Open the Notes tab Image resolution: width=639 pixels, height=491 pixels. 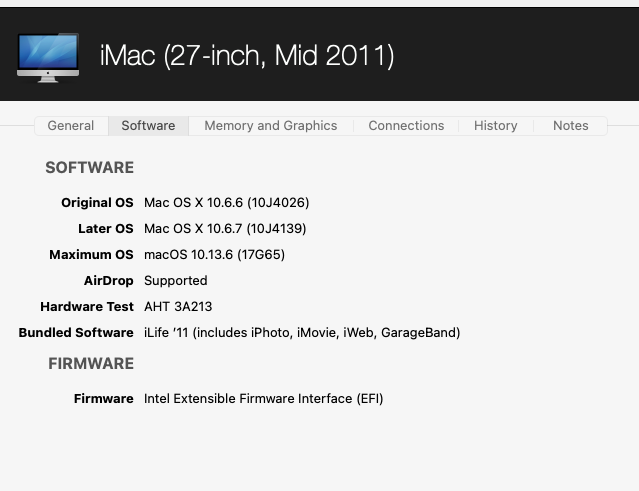click(570, 126)
